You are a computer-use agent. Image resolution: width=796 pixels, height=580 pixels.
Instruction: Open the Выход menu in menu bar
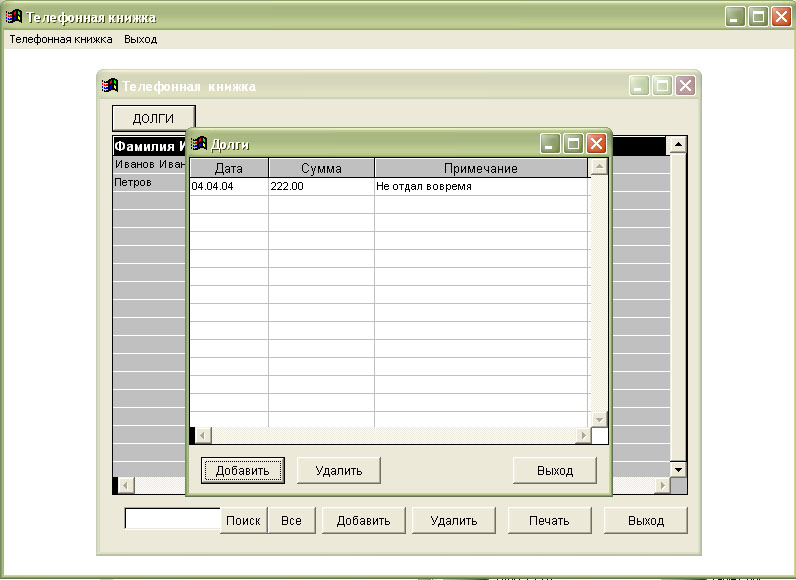pyautogui.click(x=141, y=39)
